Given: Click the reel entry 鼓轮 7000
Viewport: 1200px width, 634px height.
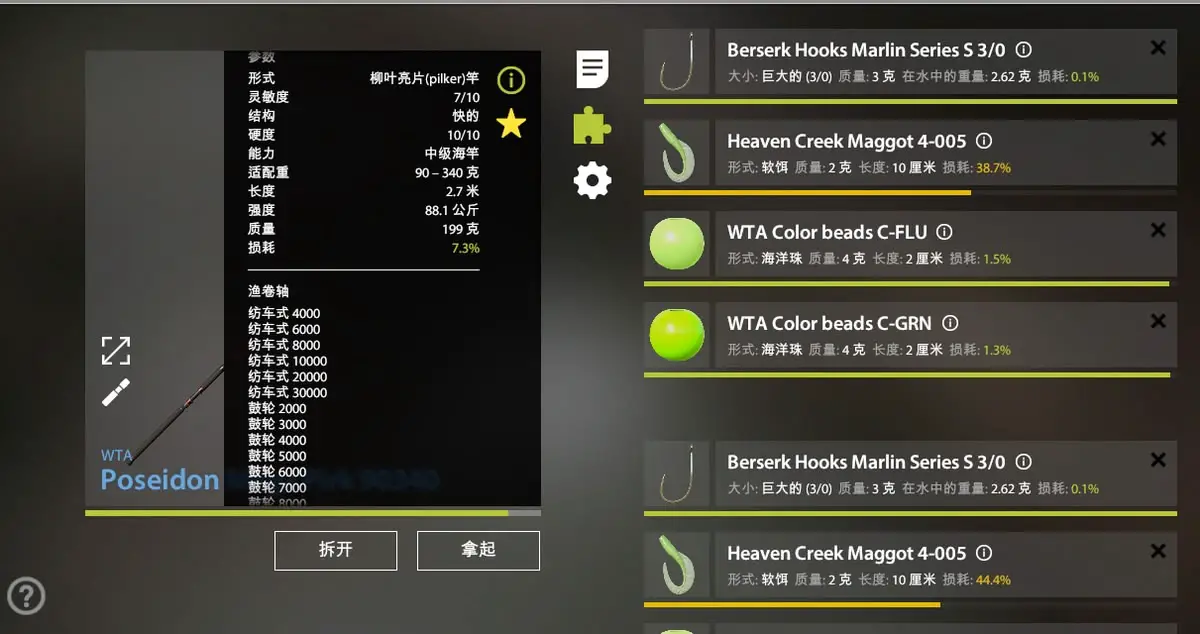Looking at the screenshot, I should [x=277, y=488].
